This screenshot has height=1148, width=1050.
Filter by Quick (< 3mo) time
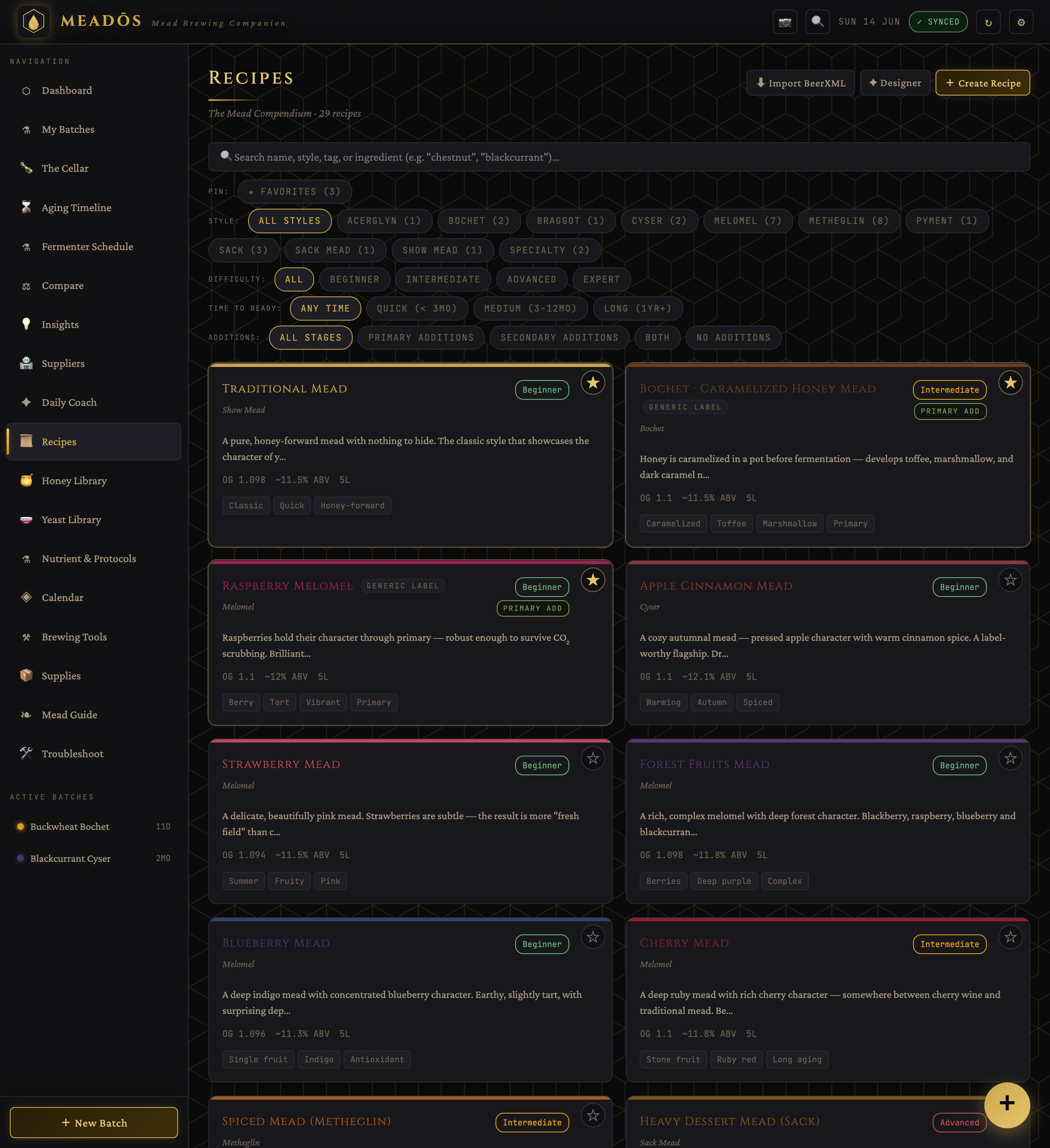[416, 308]
